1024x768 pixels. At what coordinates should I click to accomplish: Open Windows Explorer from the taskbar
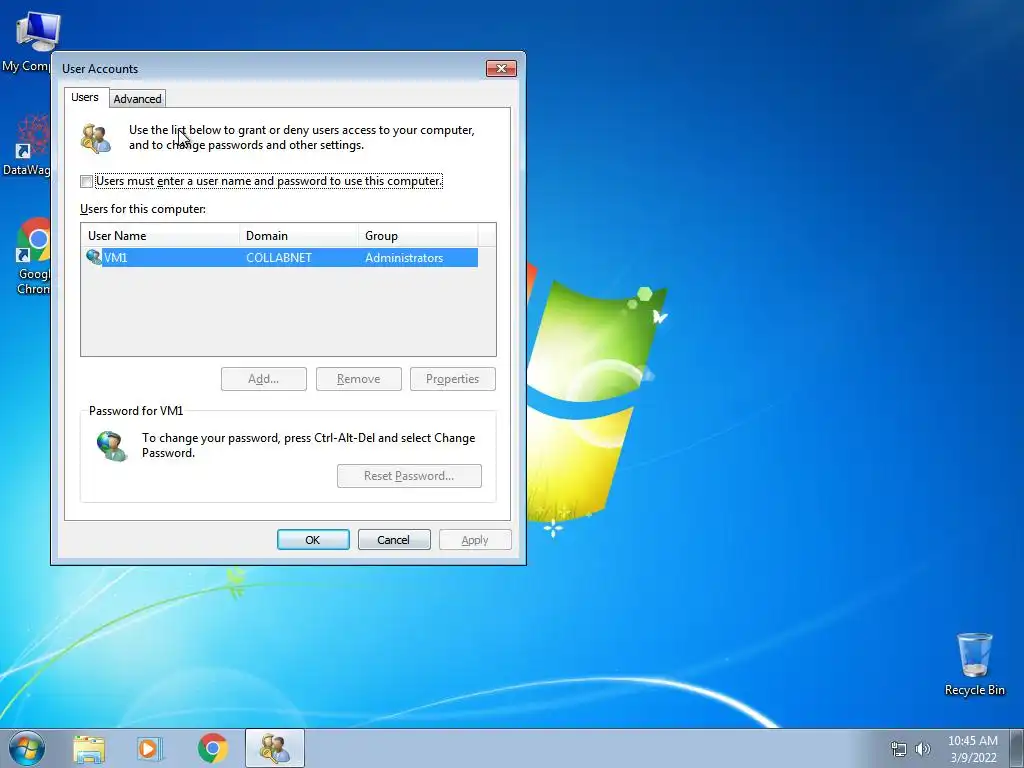[x=89, y=749]
